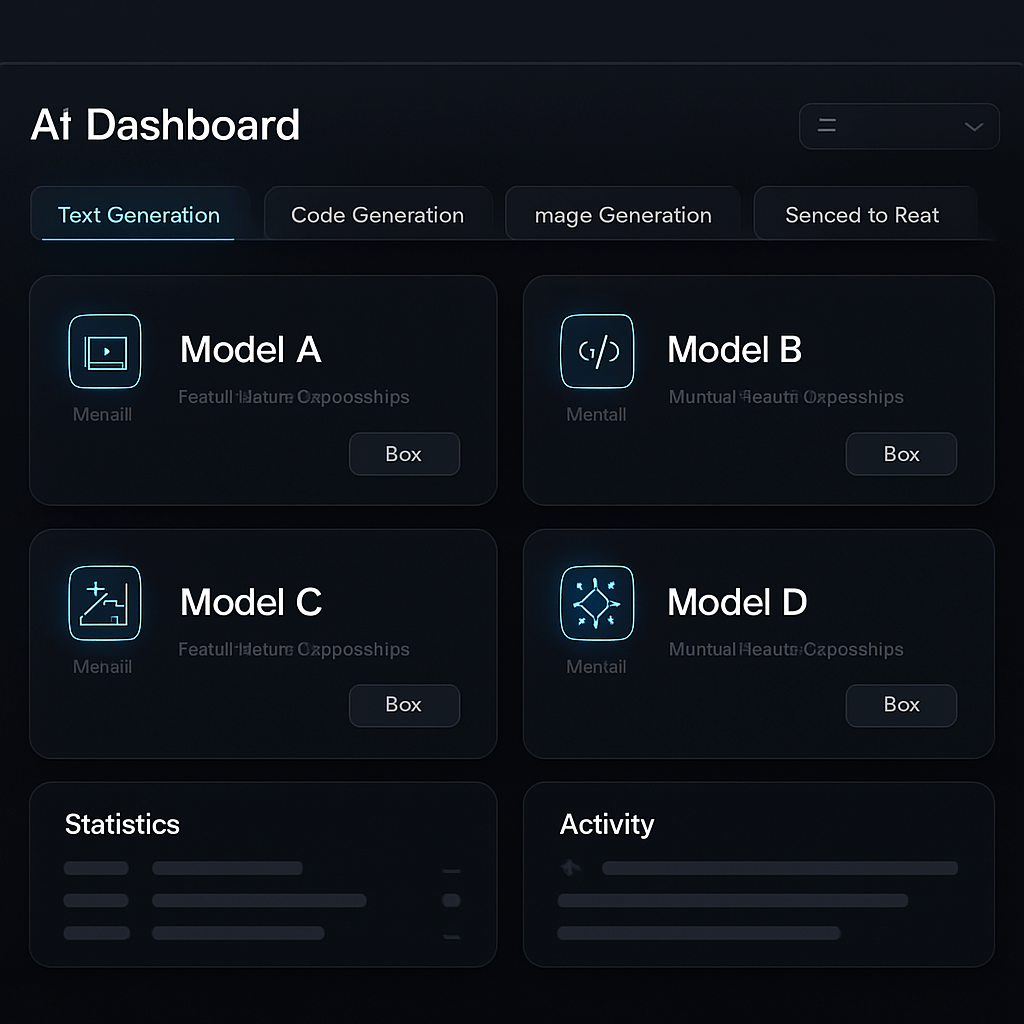Screen dimensions: 1024x1024
Task: Click the description text under Model D
Action: [786, 649]
